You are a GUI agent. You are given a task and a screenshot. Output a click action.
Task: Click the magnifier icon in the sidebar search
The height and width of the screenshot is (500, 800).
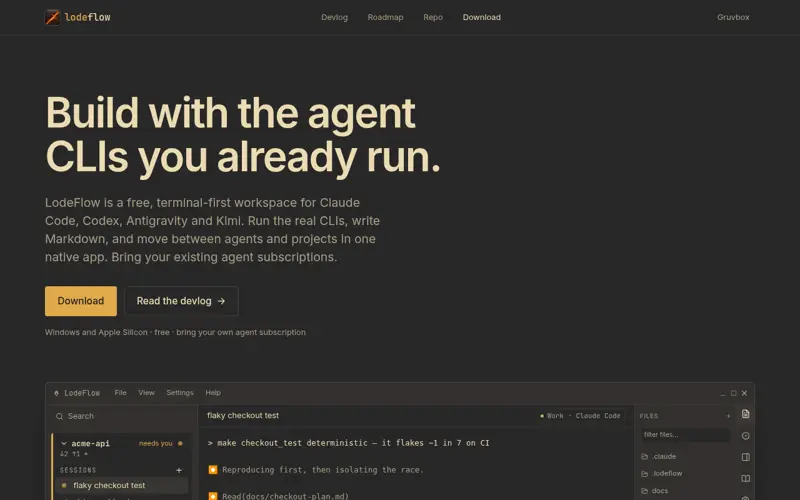[x=60, y=416]
